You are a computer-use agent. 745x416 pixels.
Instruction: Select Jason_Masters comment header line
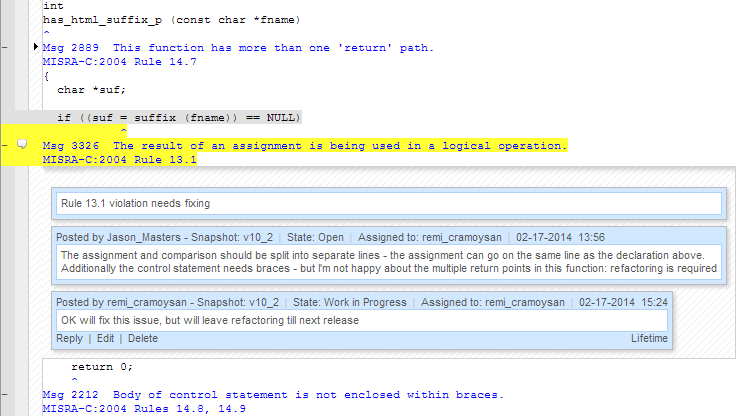pyautogui.click(x=330, y=237)
